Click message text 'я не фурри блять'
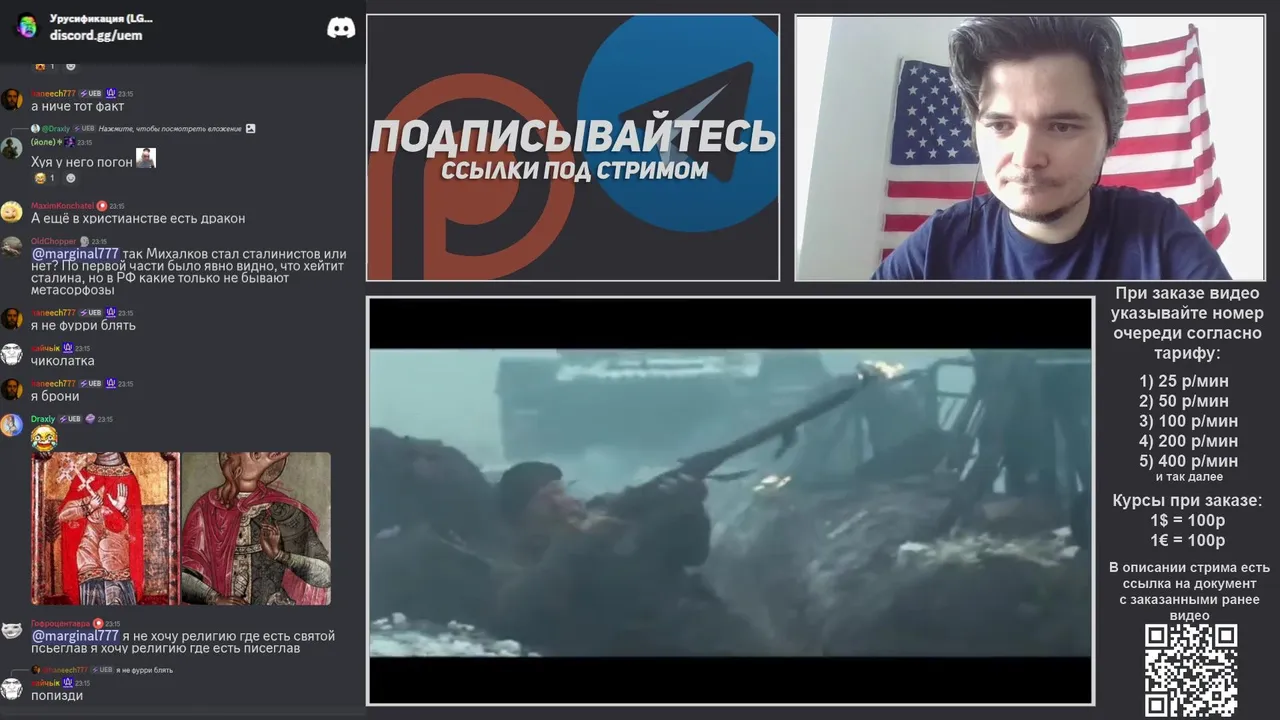Image resolution: width=1280 pixels, height=720 pixels. tap(83, 325)
